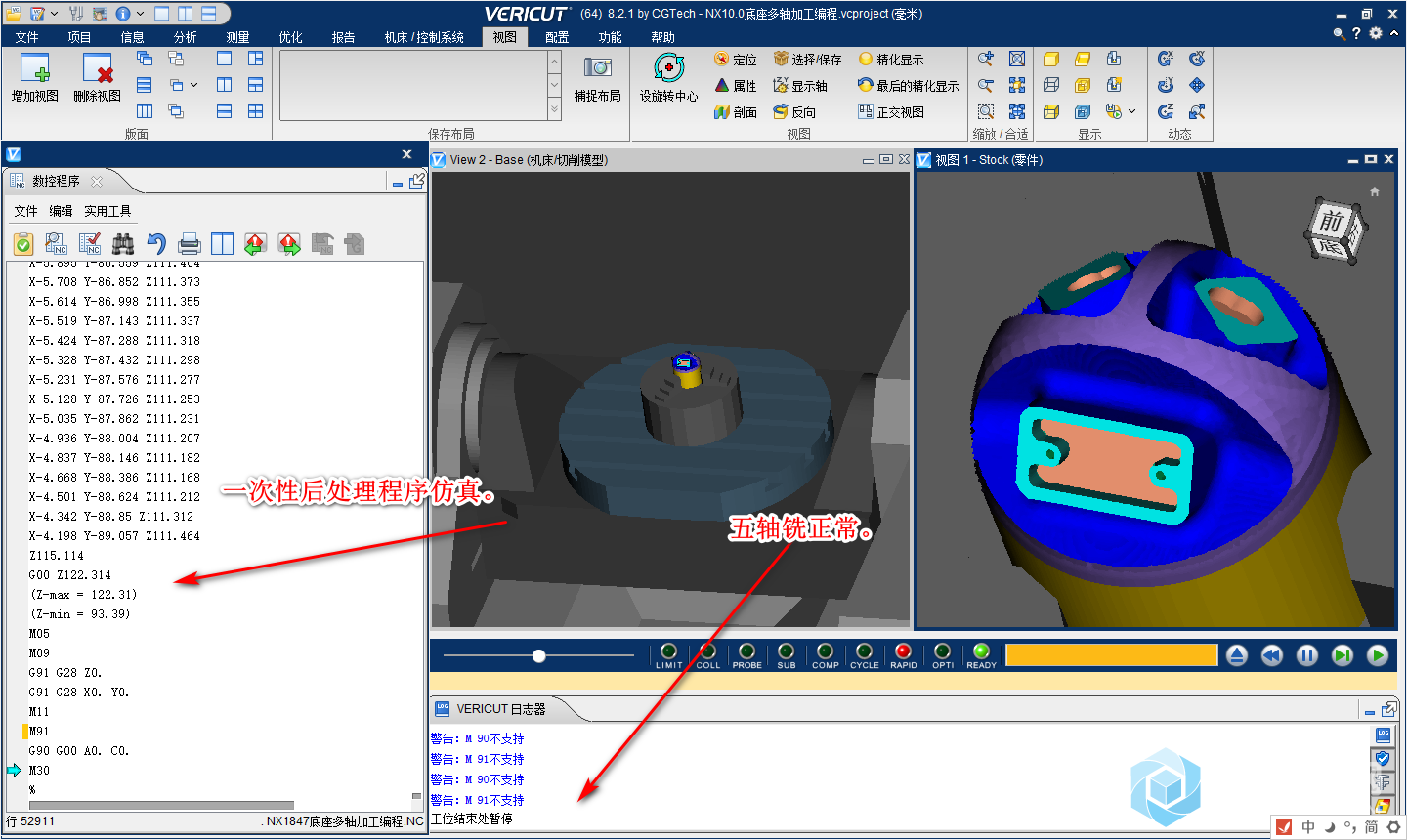Select wireframe display cube icon
Screen dimensions: 1407x840
point(1051,86)
